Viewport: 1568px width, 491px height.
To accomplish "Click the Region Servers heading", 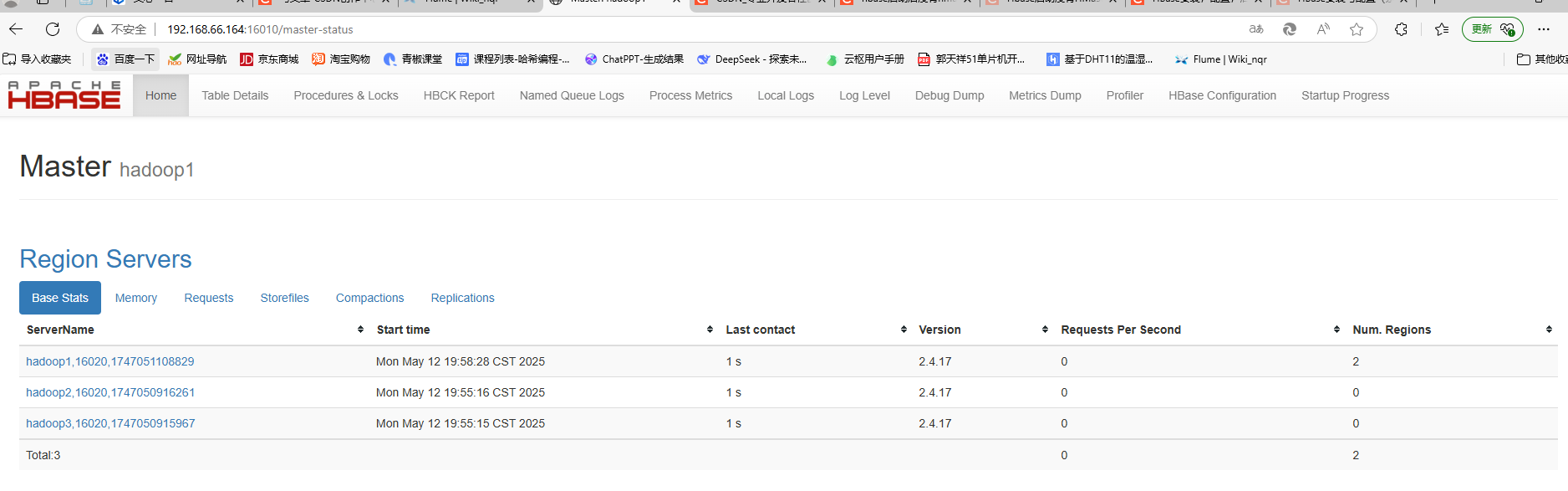I will [105, 259].
